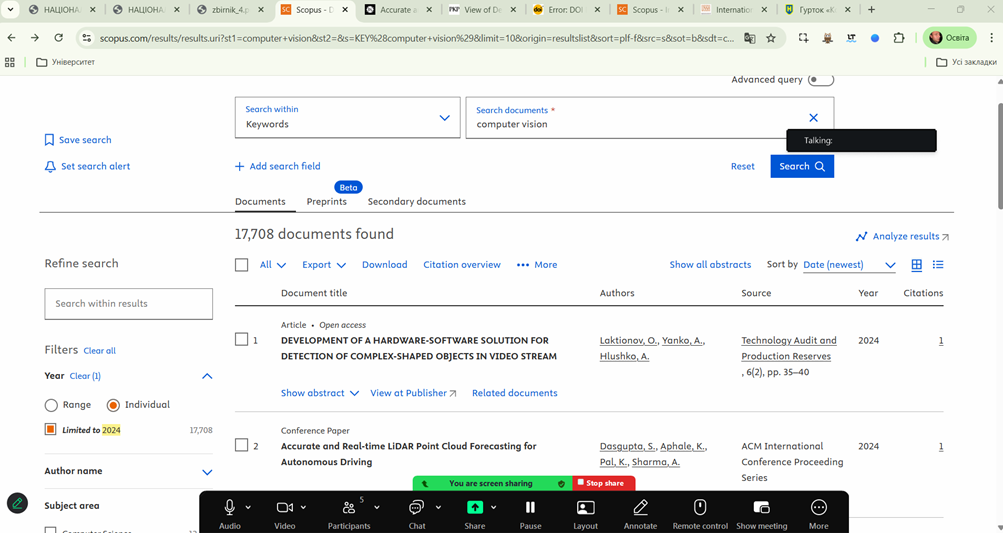Click the list view icon in results
The image size is (1003, 533).
point(938,265)
